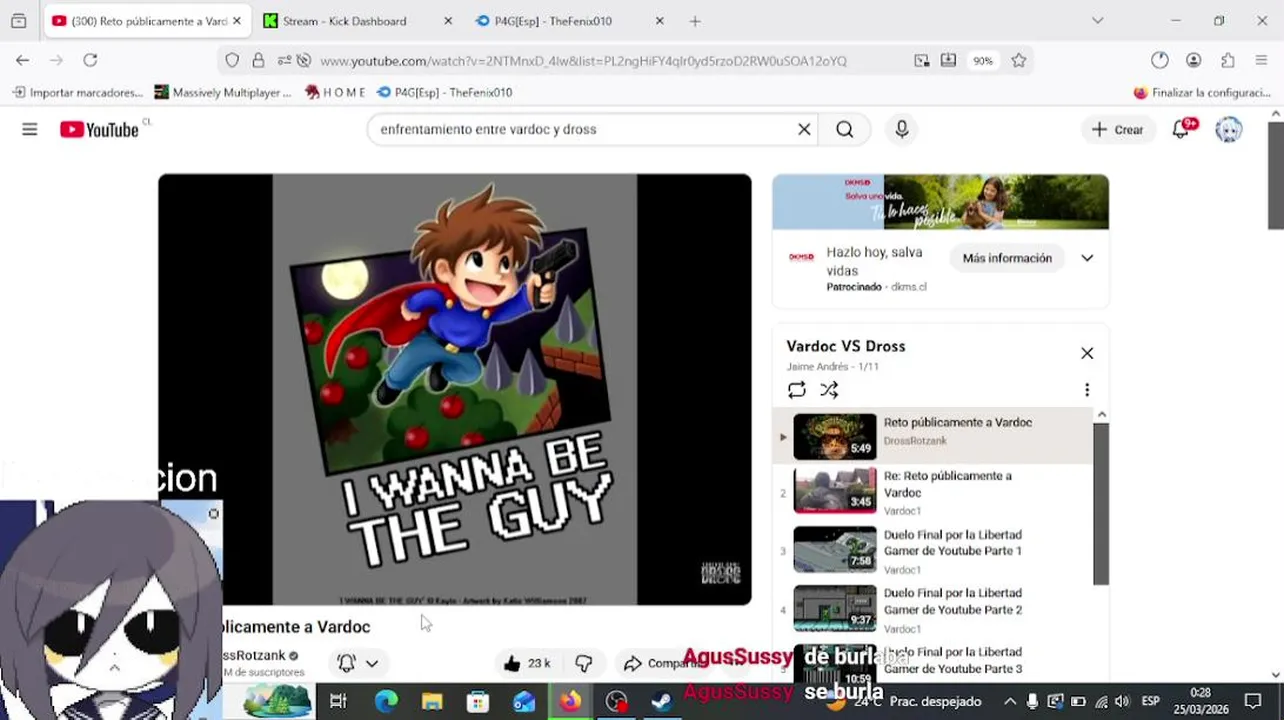
Task: Open the list all tabs dropdown
Action: [1097, 21]
